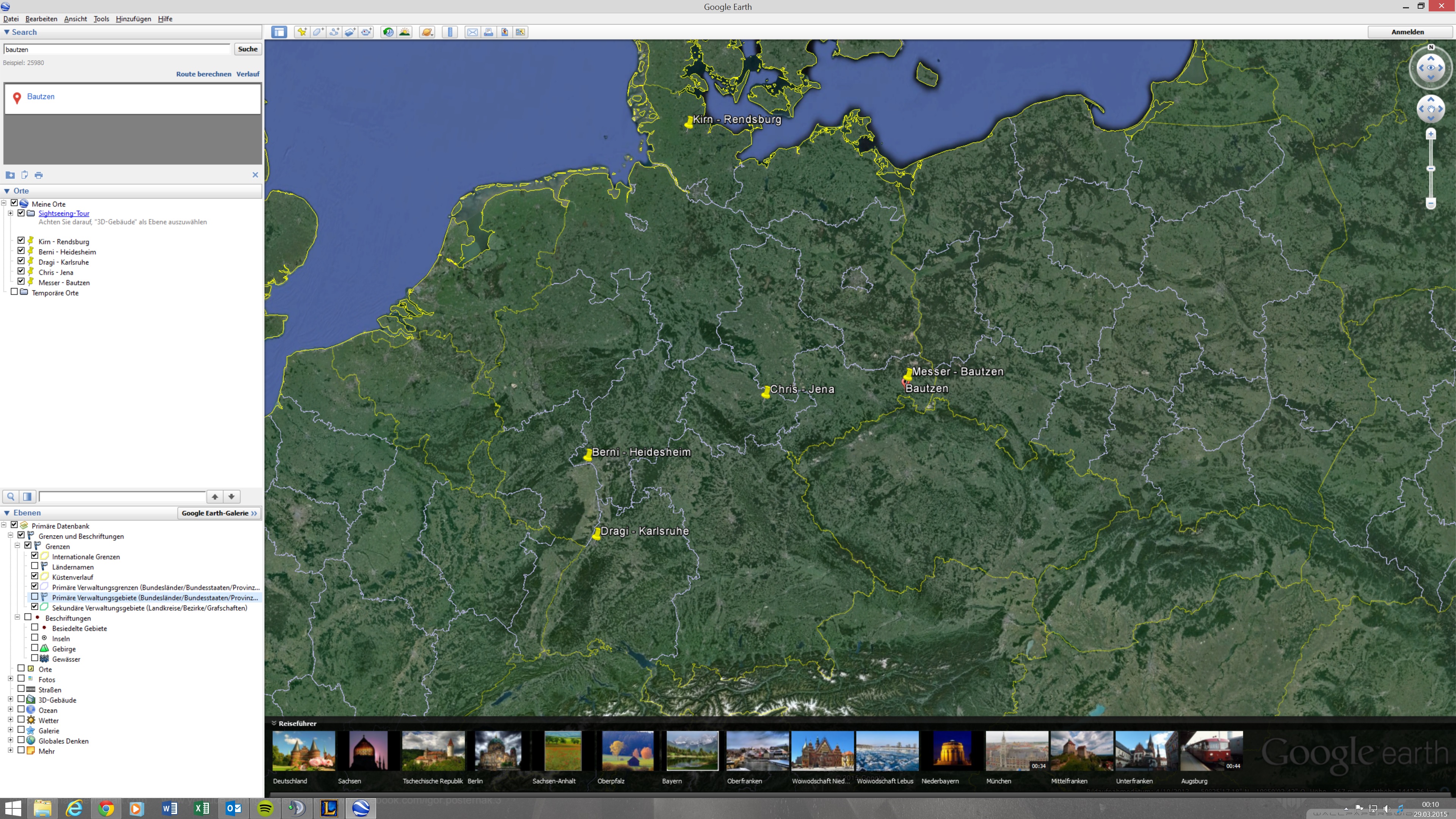Uncheck the Chris - Jena placemark
Viewport: 1456px width, 819px height.
pos(21,271)
